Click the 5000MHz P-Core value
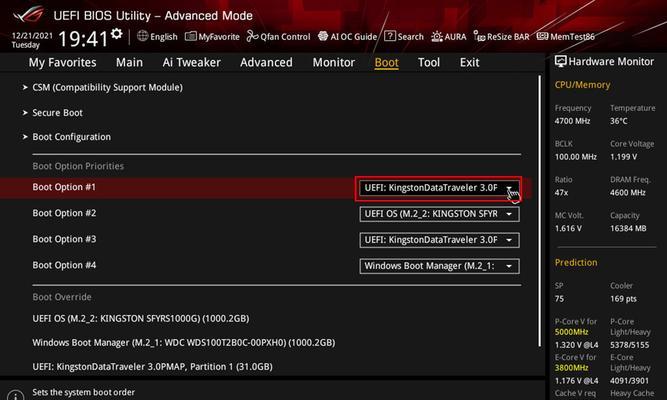This screenshot has width=667, height=400. coord(571,332)
